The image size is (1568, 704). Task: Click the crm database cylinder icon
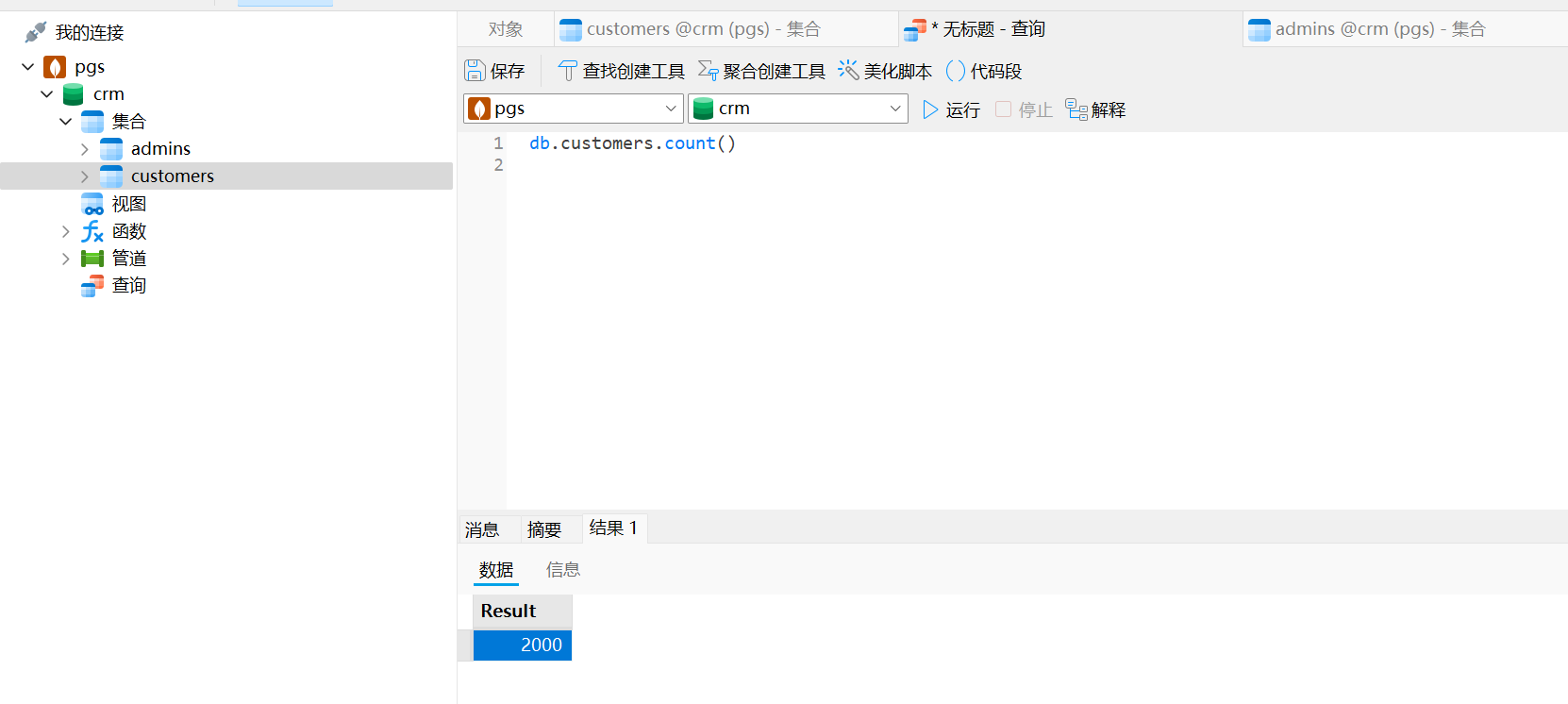coord(73,94)
